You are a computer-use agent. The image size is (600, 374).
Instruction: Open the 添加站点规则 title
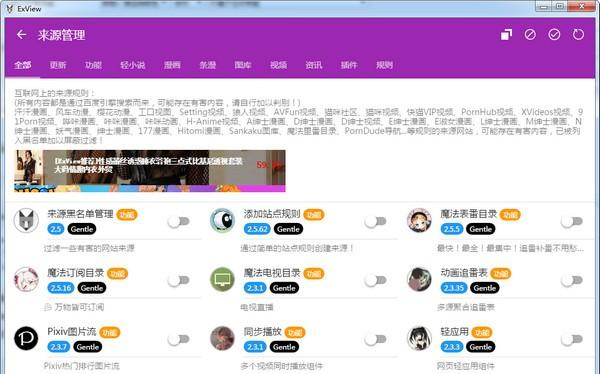click(272, 214)
